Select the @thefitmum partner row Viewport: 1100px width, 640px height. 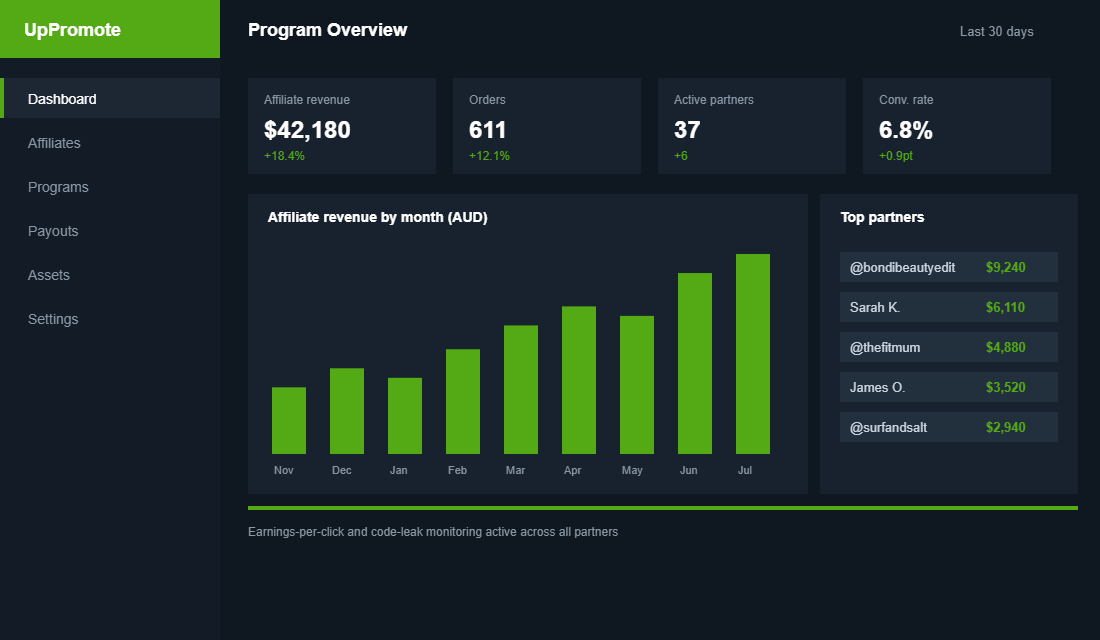tap(948, 347)
